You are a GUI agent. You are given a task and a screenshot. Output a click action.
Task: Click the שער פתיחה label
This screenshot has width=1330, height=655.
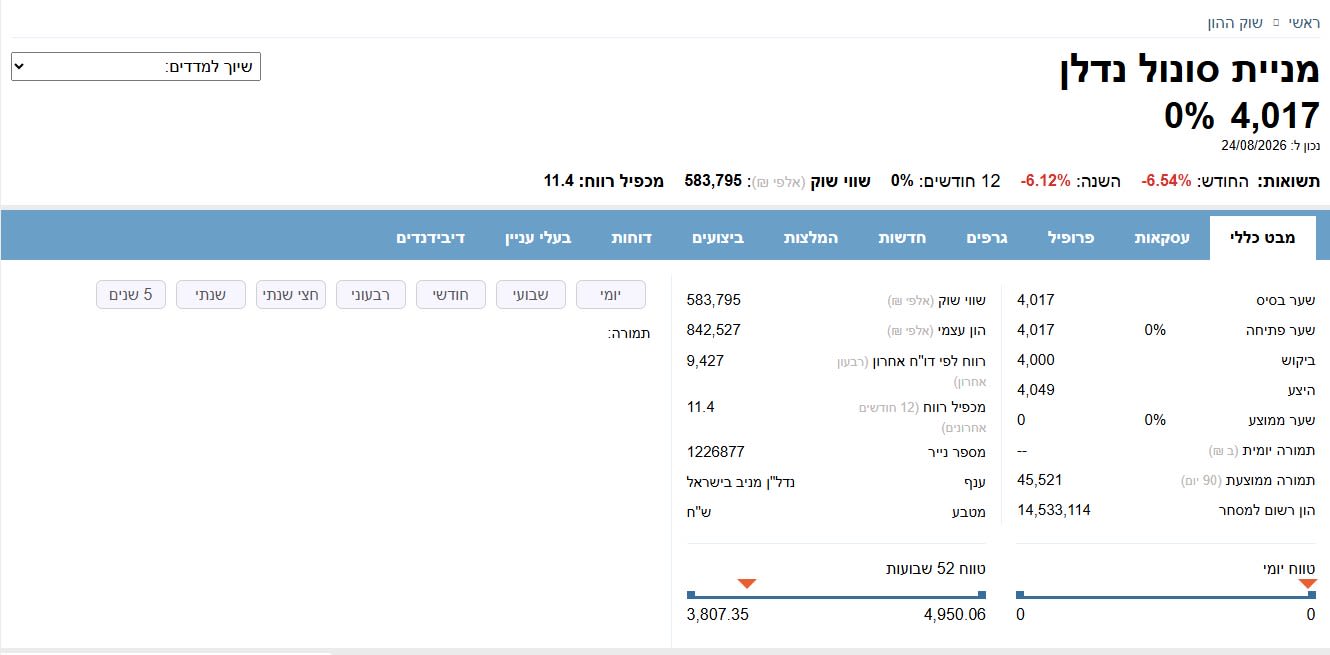click(1280, 330)
